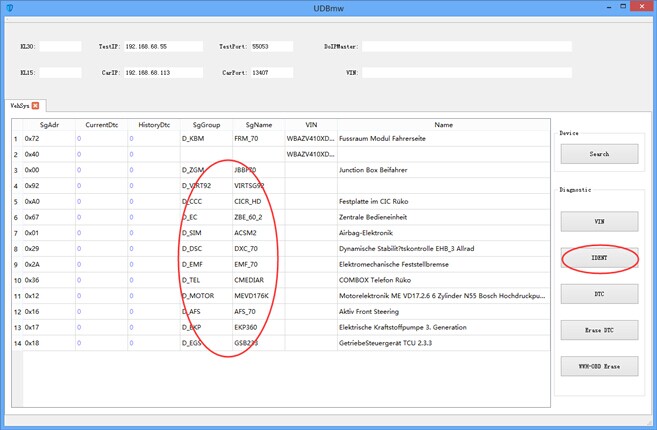Click the CurrentDtc column header
The image size is (657, 430).
click(101, 125)
